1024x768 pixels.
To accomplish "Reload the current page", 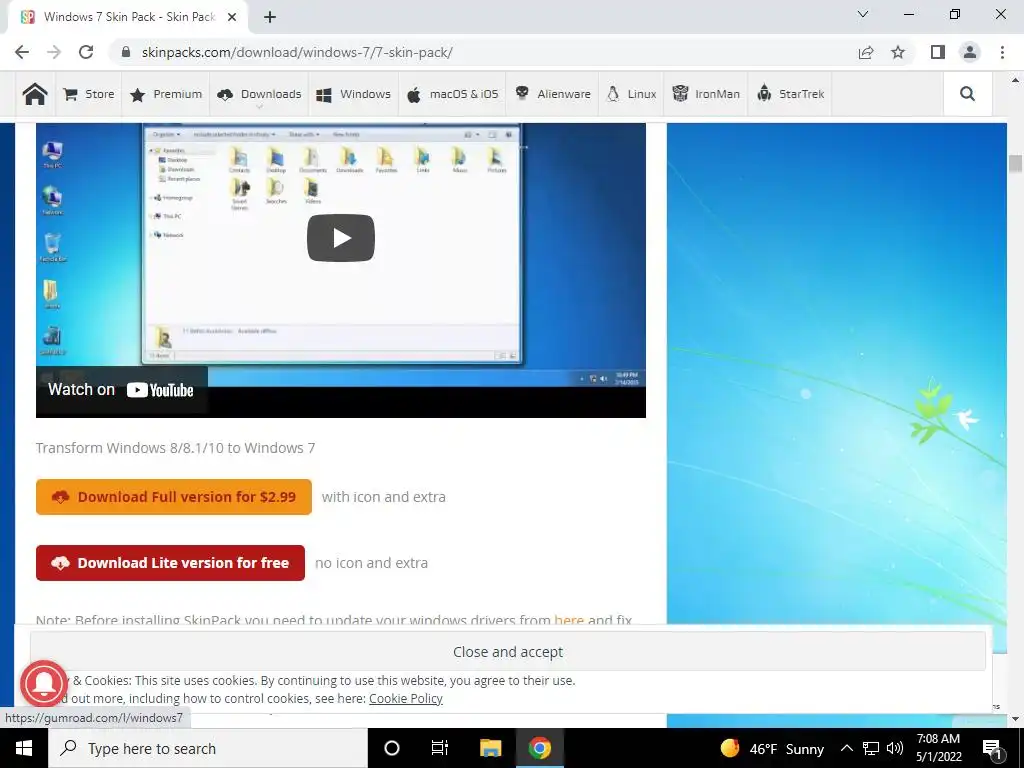I will 86,52.
